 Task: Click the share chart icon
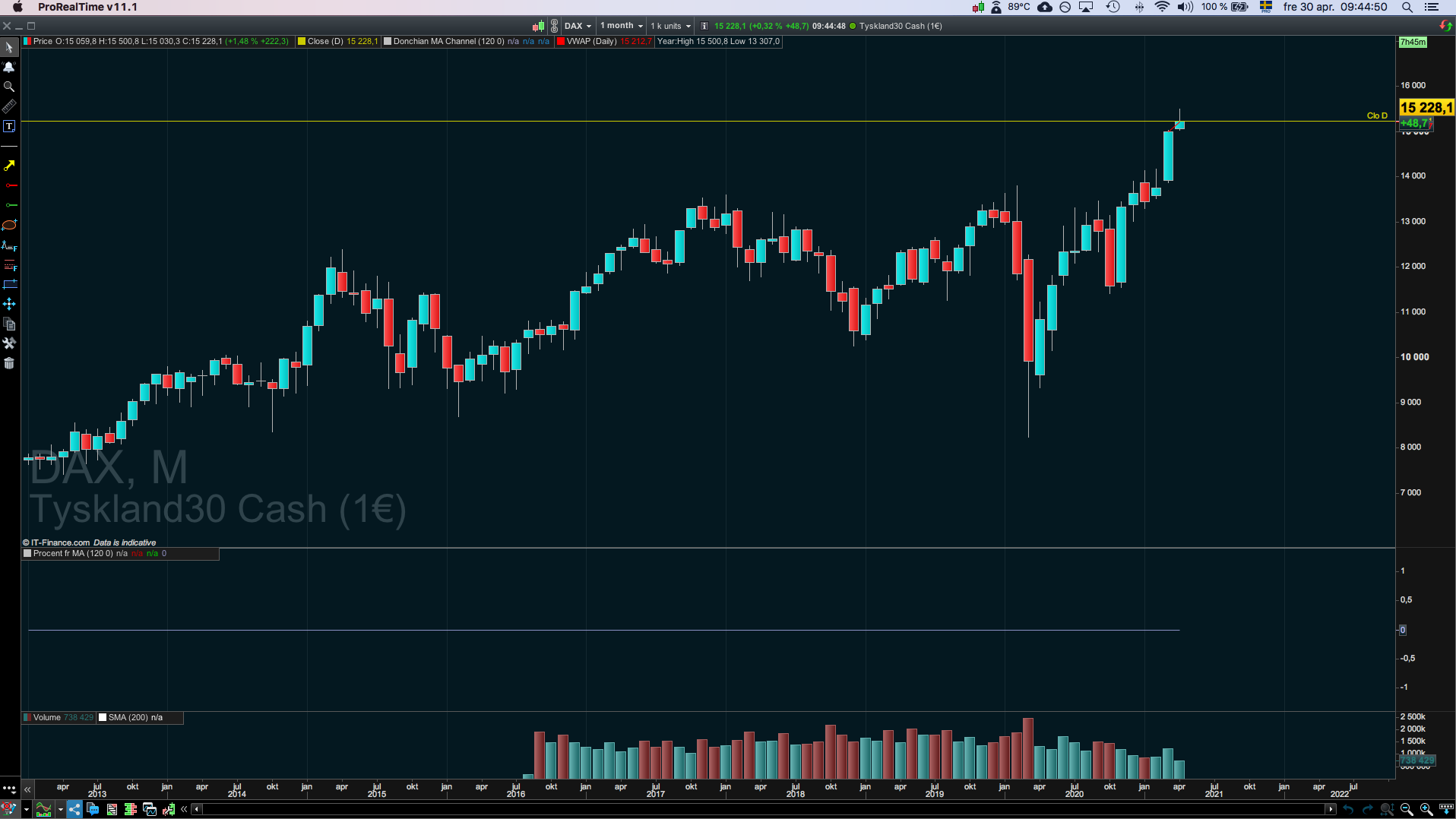click(74, 809)
